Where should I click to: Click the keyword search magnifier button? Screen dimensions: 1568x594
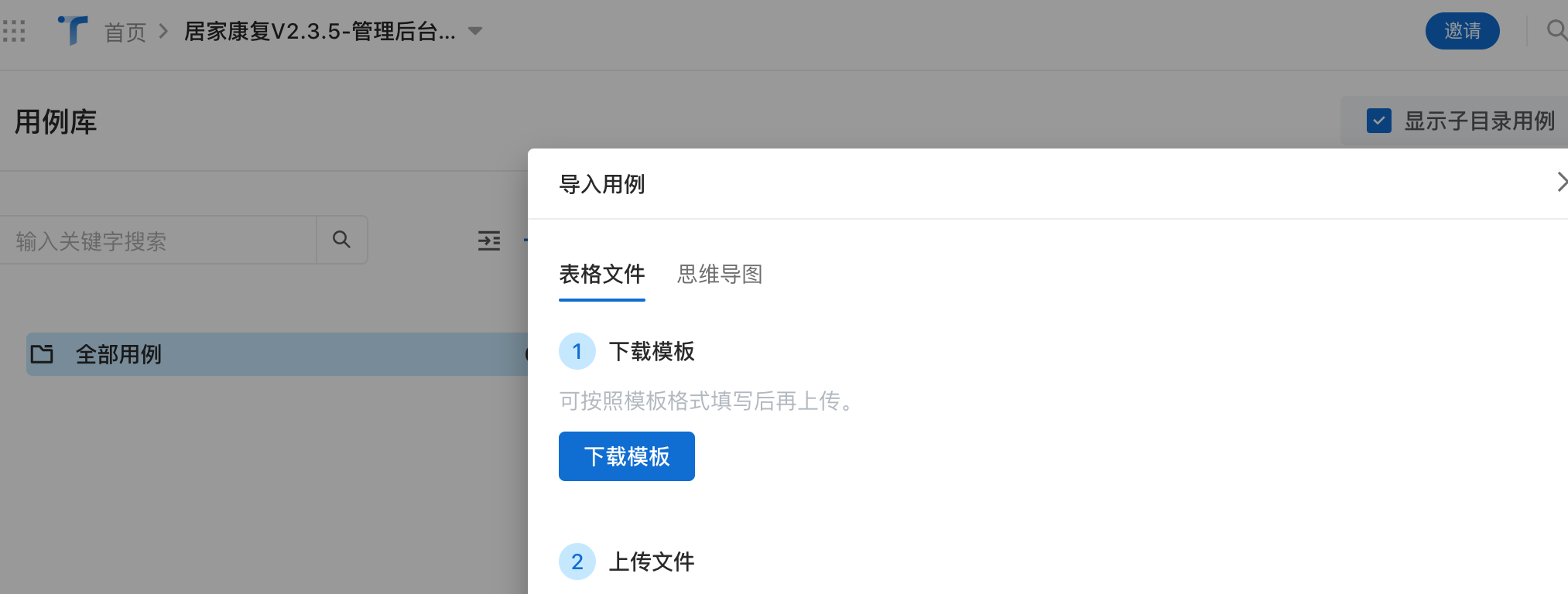(x=341, y=240)
